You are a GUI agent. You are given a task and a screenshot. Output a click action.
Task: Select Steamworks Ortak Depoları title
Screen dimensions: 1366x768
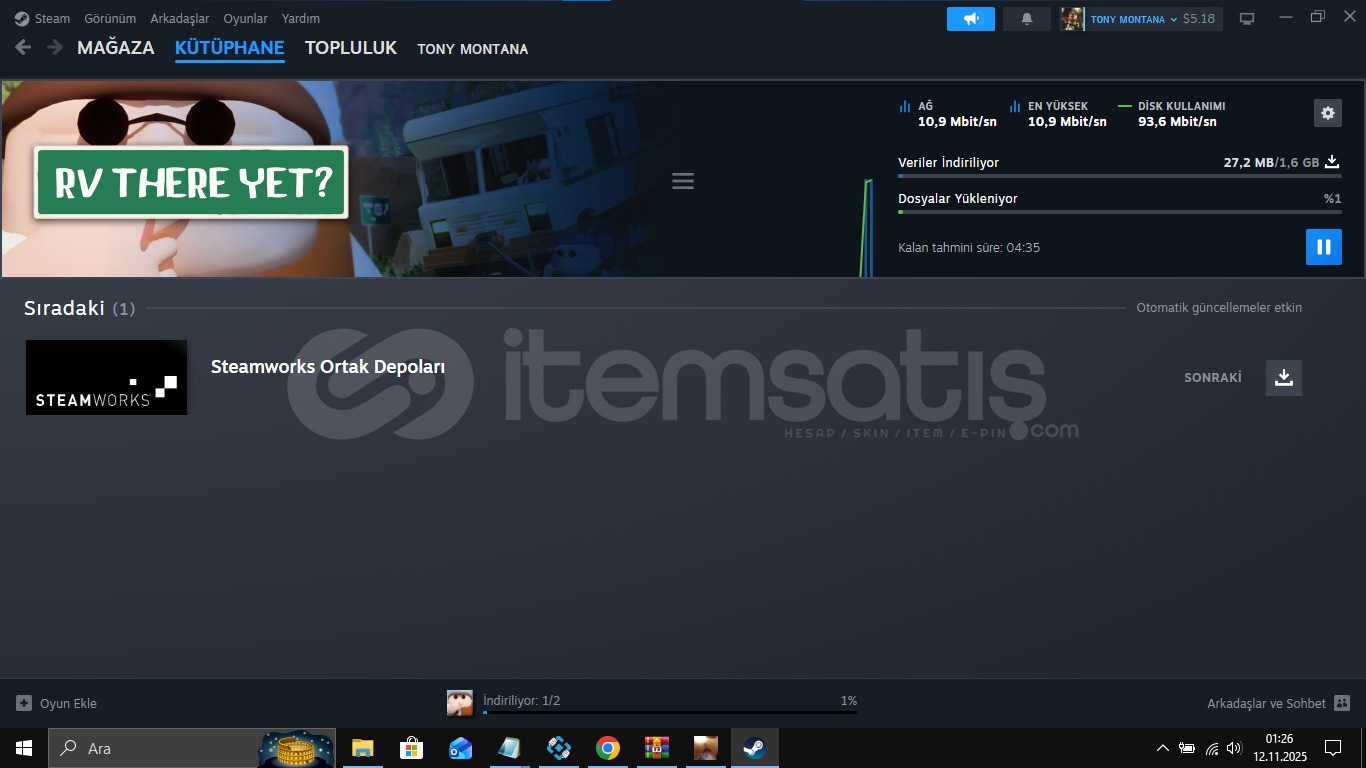[328, 367]
